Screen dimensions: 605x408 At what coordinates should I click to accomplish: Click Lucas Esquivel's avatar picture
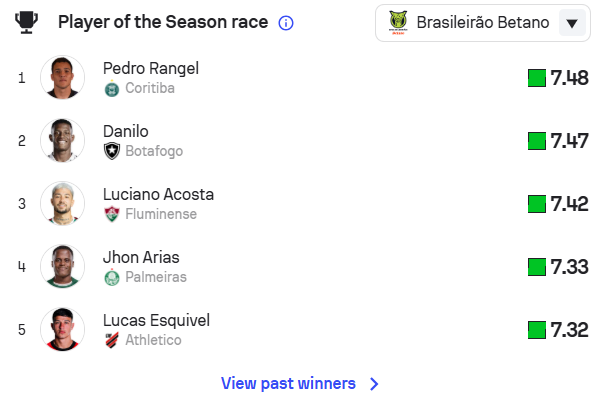click(62, 329)
